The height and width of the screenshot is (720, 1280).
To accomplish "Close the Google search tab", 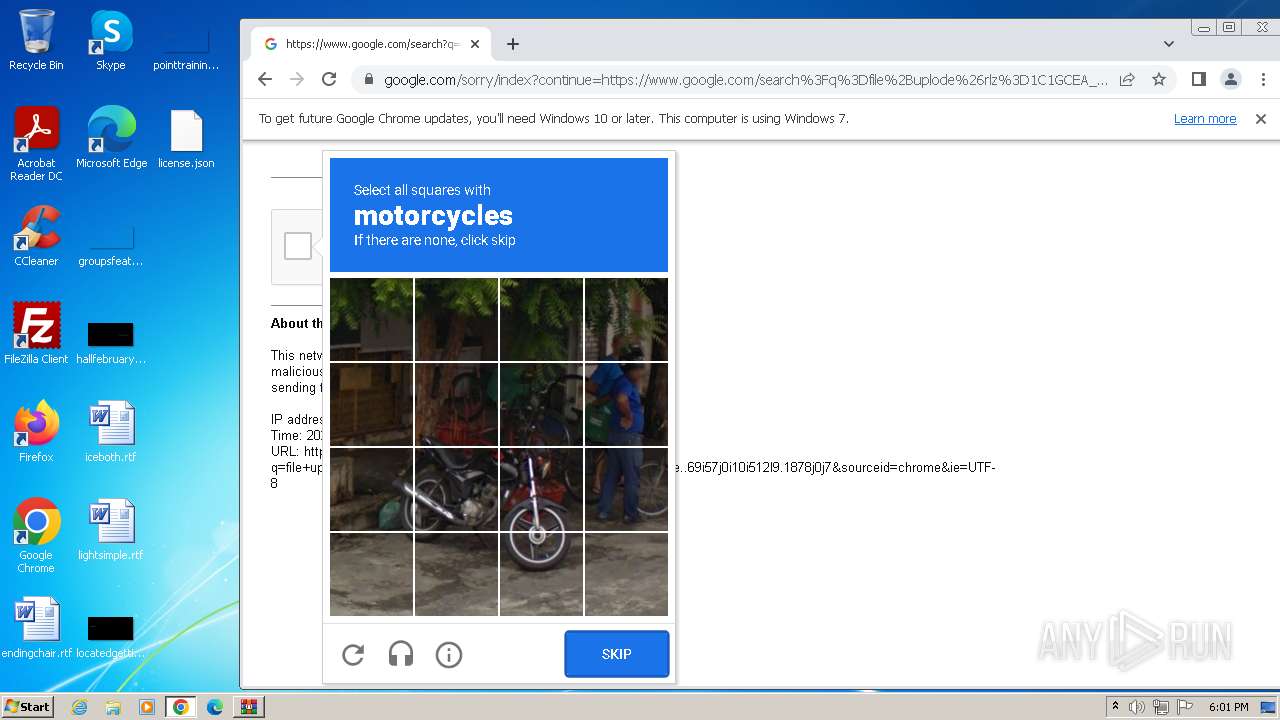I will (475, 44).
